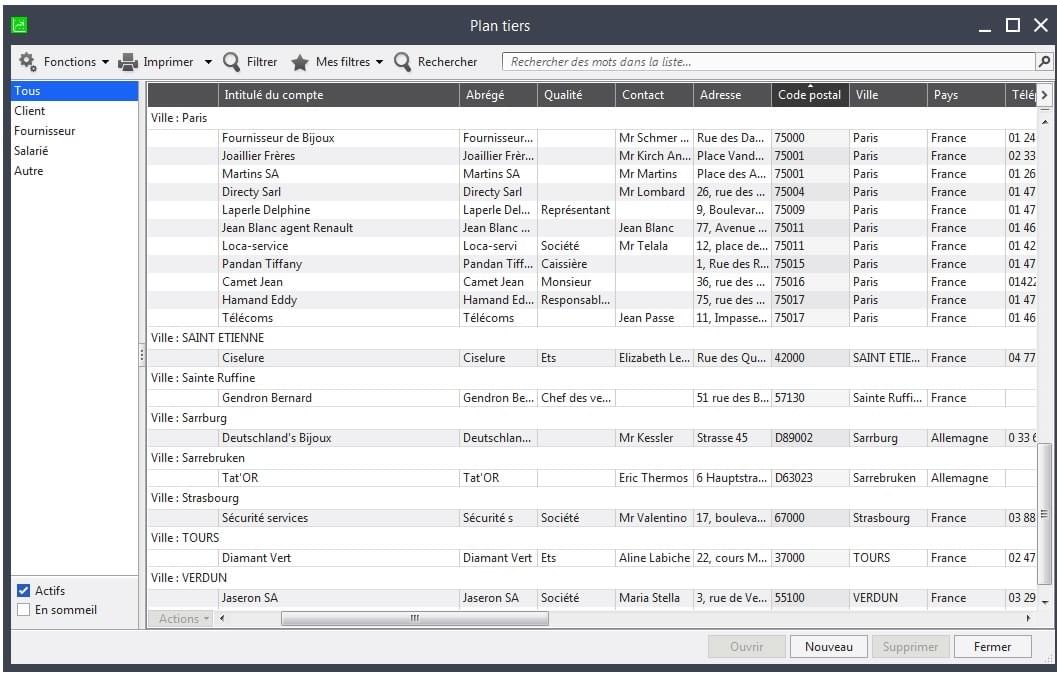Select the Ciselure account name
Image resolution: width=1057 pixels, height=673 pixels.
pyautogui.click(x=243, y=358)
